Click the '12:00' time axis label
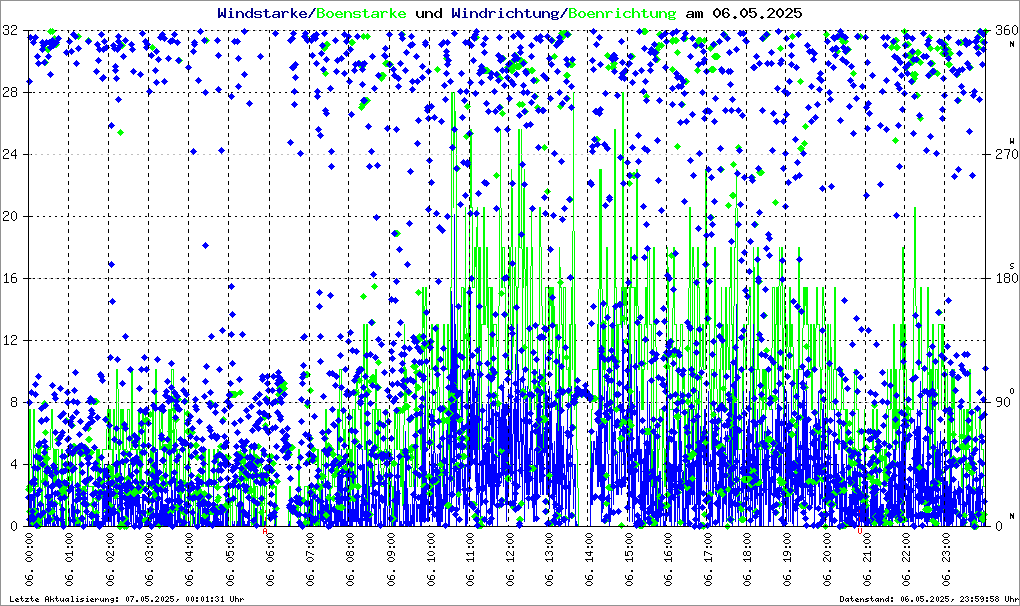Image resolution: width=1020 pixels, height=606 pixels. pyautogui.click(x=509, y=548)
